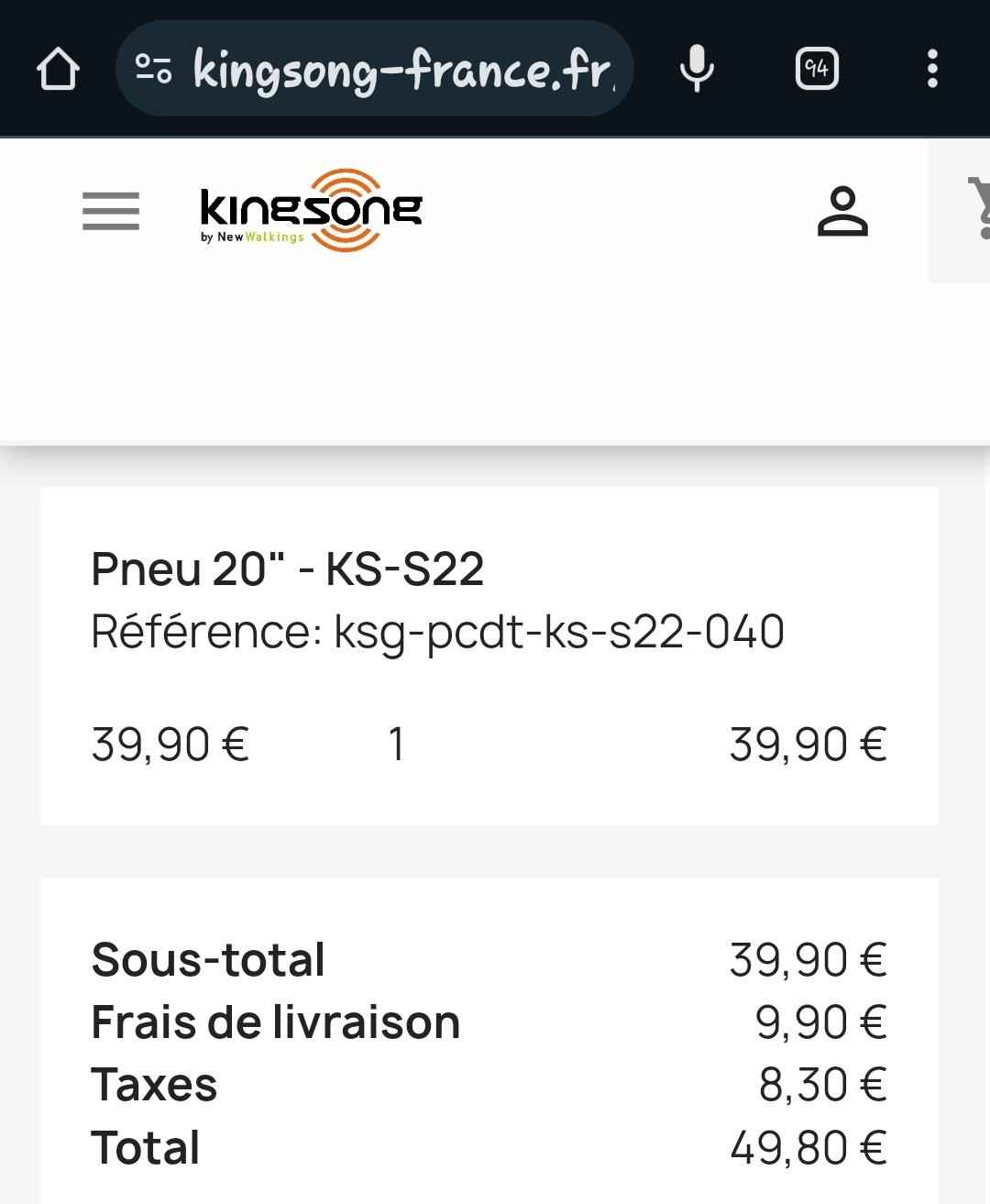Image resolution: width=990 pixels, height=1204 pixels.
Task: Open the site hamburger menu
Action: point(111,211)
